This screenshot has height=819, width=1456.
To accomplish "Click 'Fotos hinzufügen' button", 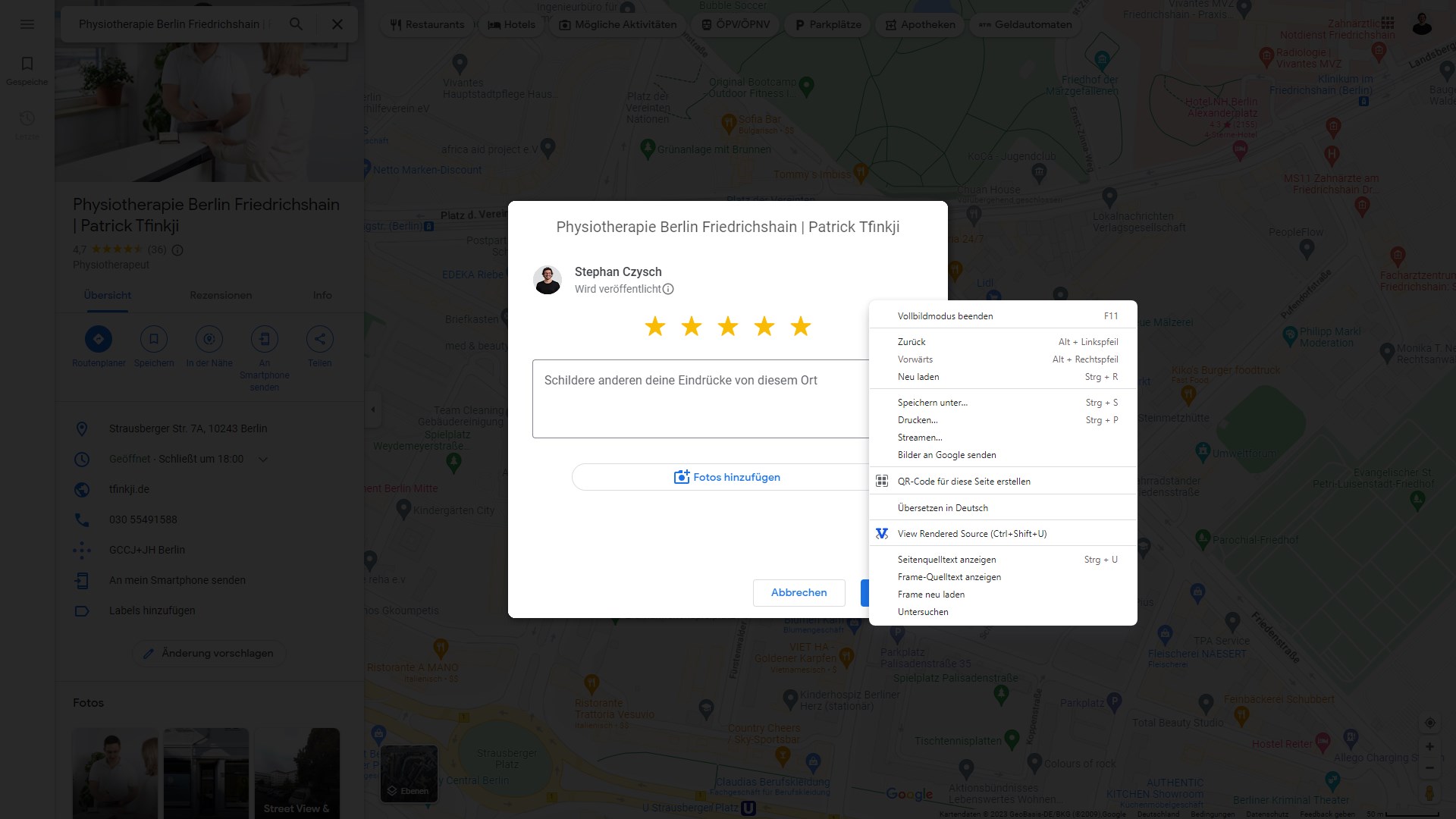I will click(x=726, y=477).
